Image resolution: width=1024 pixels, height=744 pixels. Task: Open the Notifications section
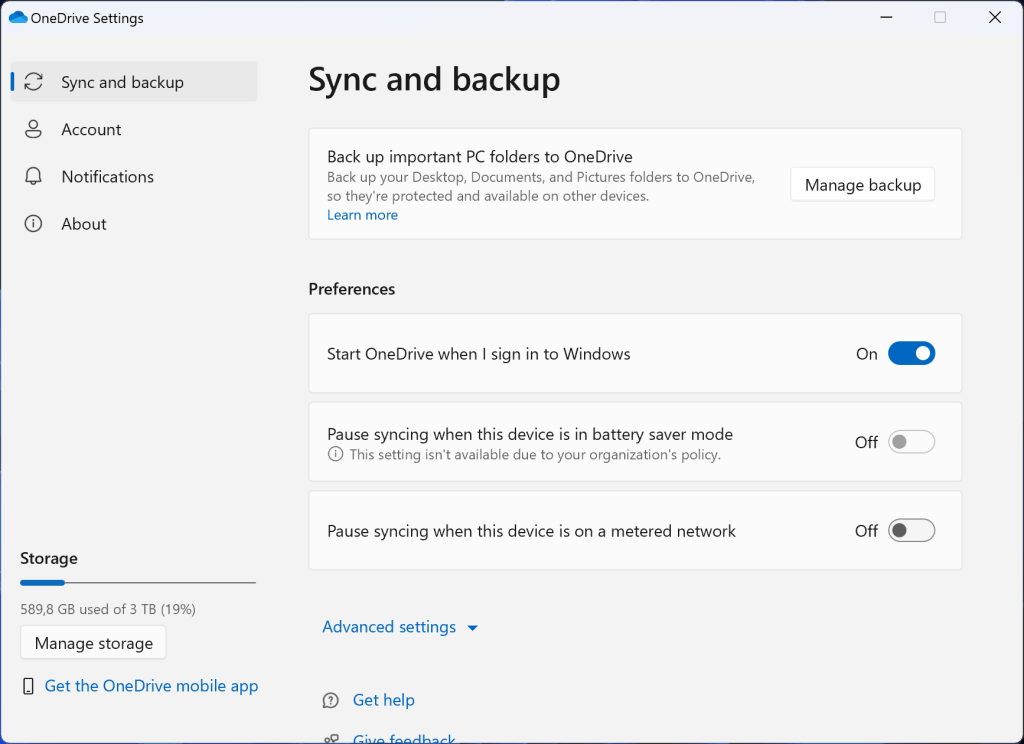pyautogui.click(x=107, y=176)
